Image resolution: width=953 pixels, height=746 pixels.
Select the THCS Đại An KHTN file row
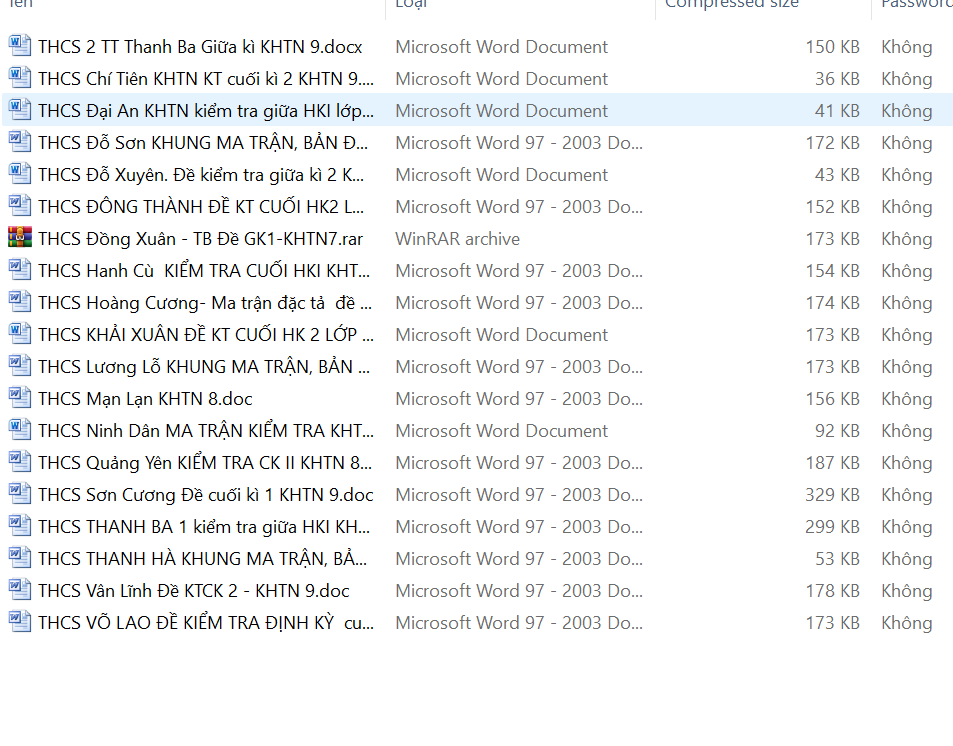(206, 111)
